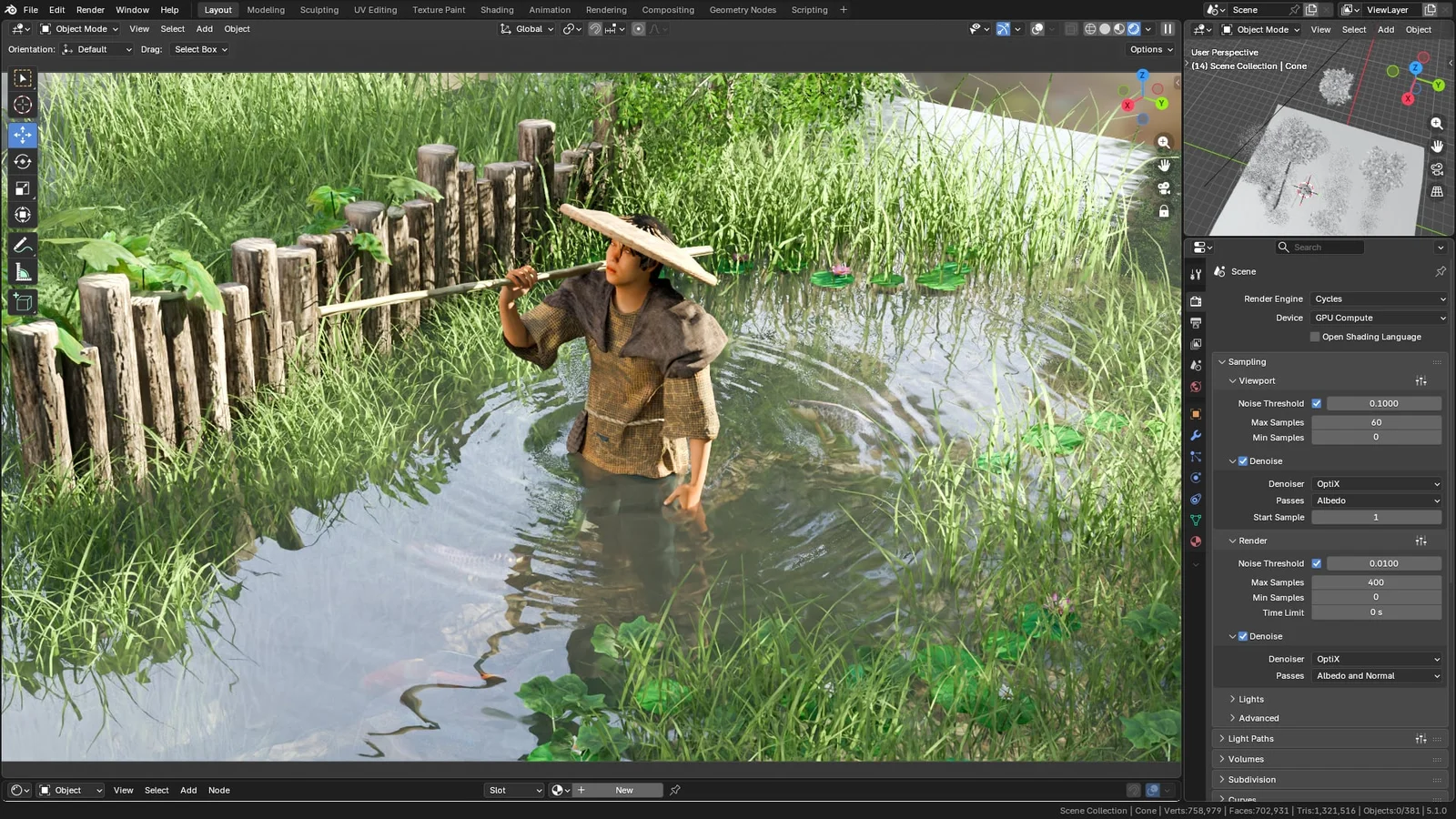The width and height of the screenshot is (1456, 819).
Task: Open the Material properties tab
Action: (1196, 541)
